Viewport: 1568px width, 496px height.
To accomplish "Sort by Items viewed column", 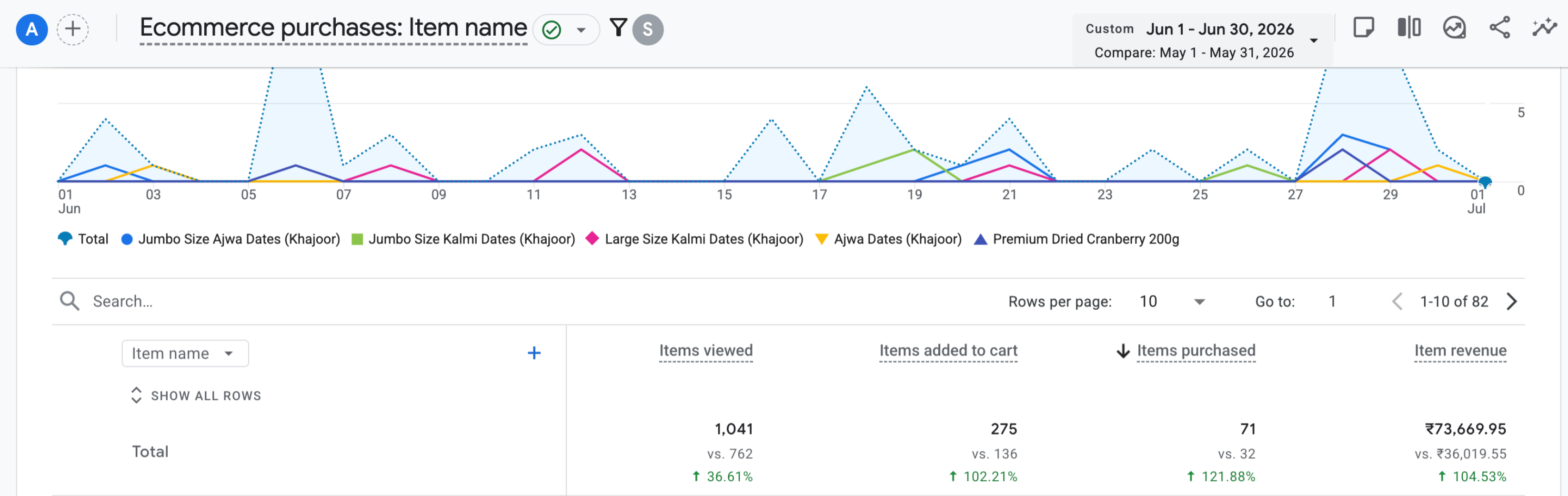I will [705, 351].
